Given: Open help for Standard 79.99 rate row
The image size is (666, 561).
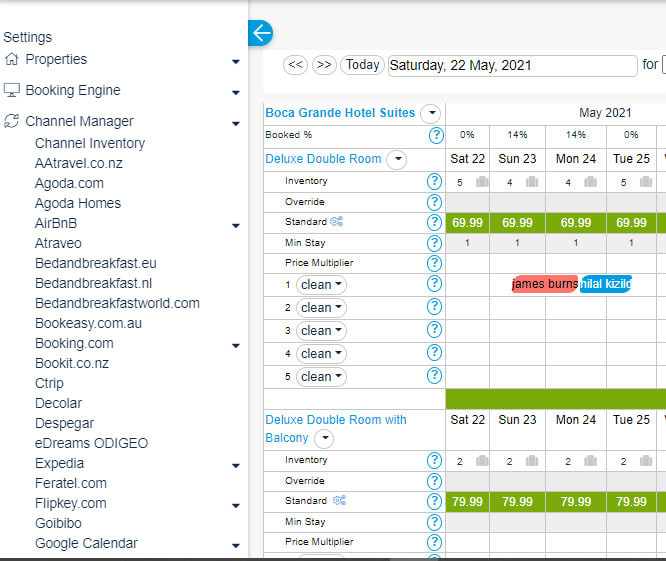Looking at the screenshot, I should point(434,501).
